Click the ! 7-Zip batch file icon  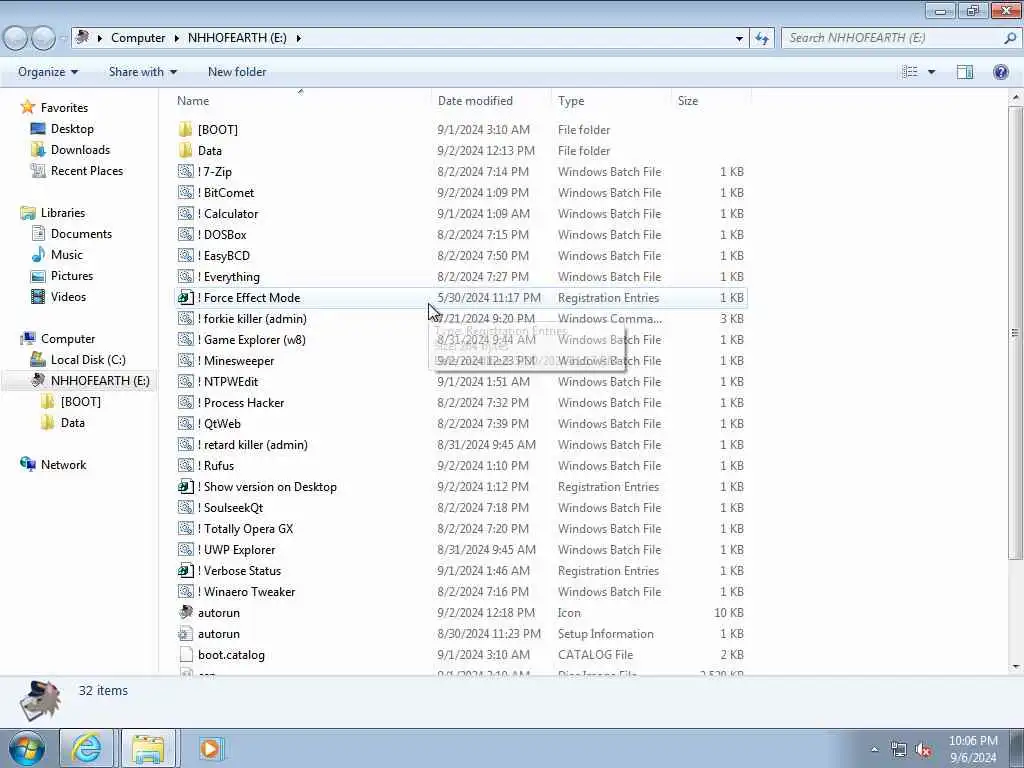click(185, 172)
